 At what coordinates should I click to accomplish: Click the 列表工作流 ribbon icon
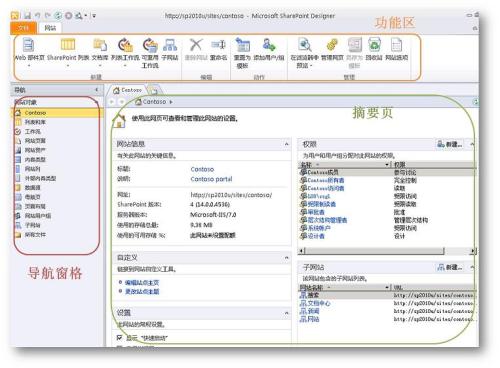(x=125, y=45)
